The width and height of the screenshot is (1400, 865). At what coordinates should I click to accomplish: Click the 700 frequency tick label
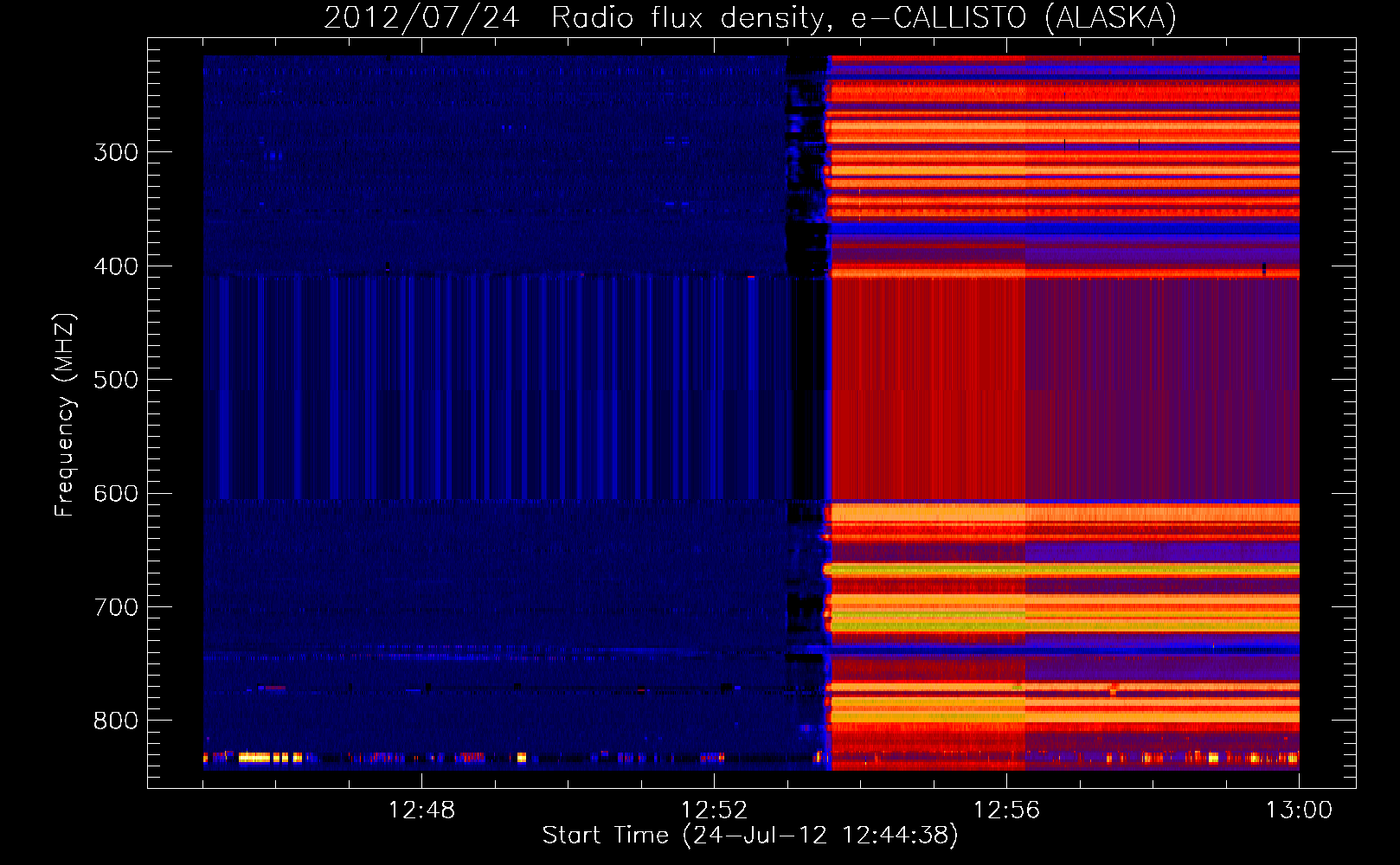(116, 607)
